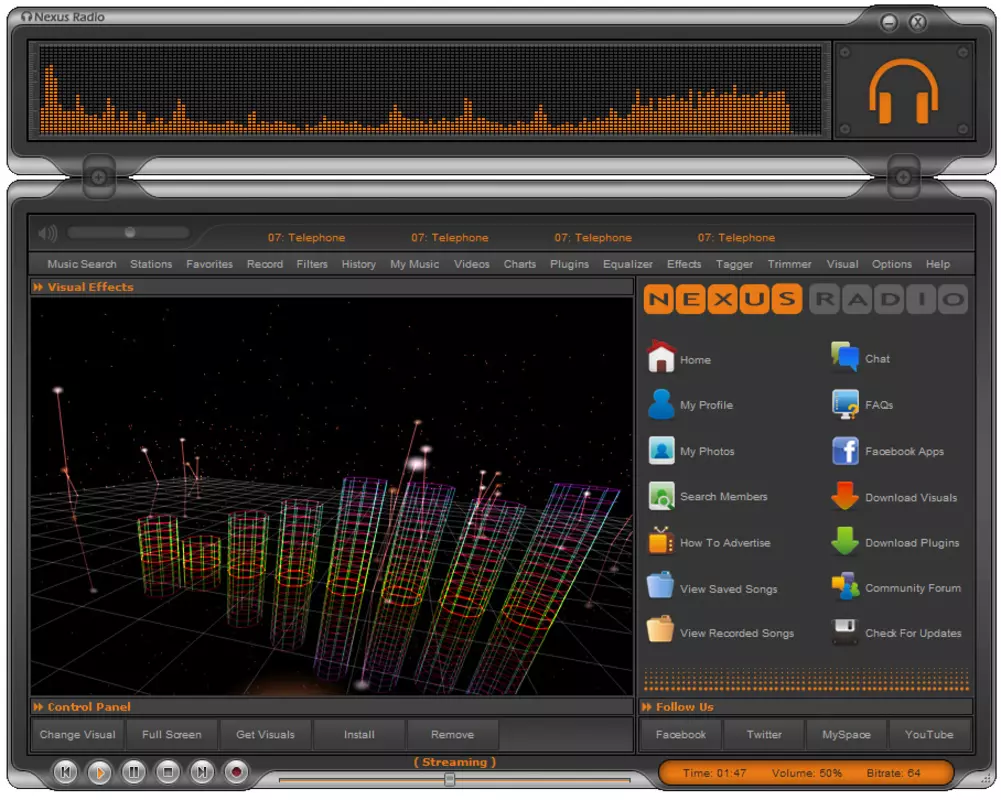Open the FAQs monitor icon
The height and width of the screenshot is (800, 1001).
point(845,404)
